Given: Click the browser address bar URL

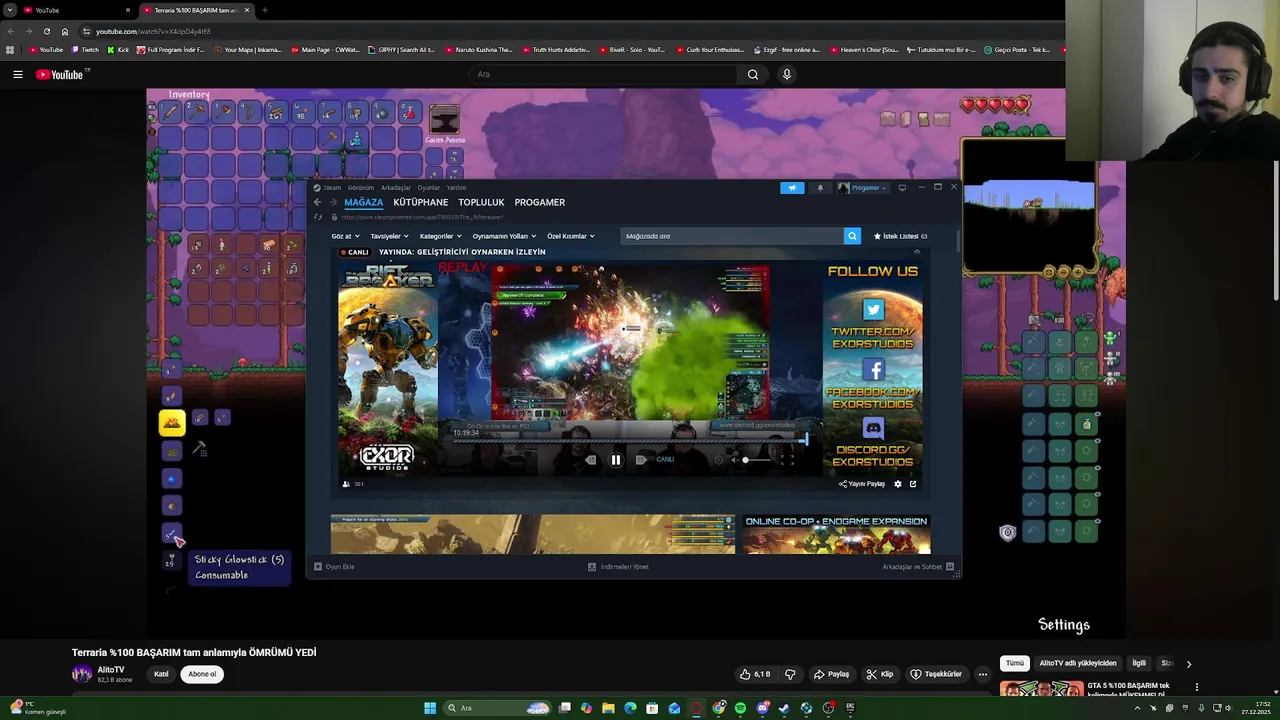Looking at the screenshot, I should pyautogui.click(x=153, y=31).
